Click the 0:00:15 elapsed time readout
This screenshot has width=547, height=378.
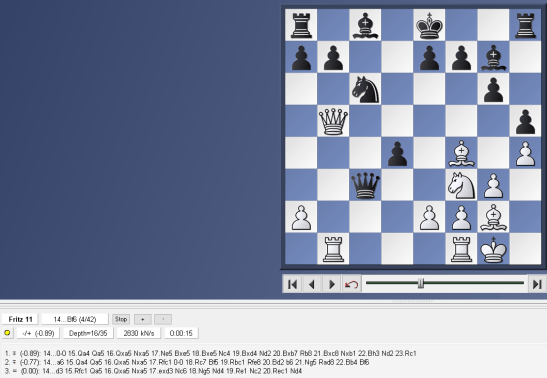tap(181, 333)
